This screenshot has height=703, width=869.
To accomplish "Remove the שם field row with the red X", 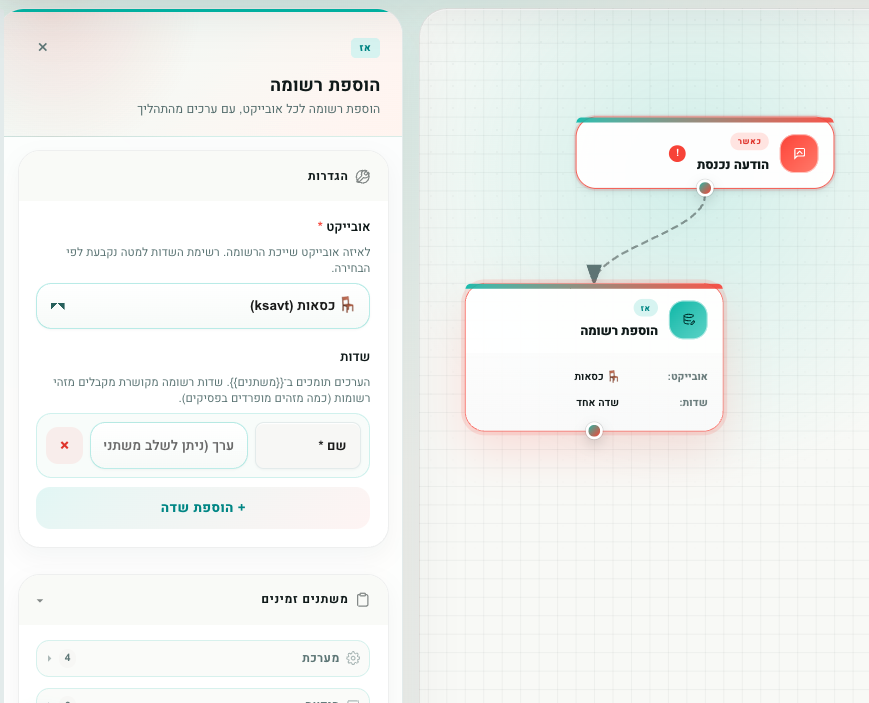I will tap(64, 445).
